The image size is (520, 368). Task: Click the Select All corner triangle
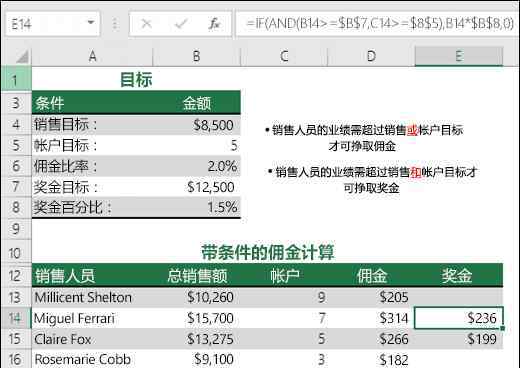pos(22,56)
